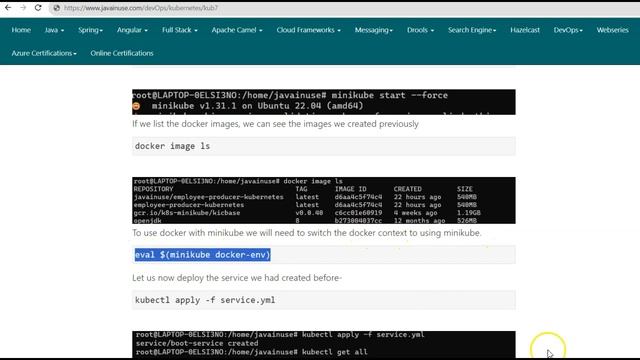Image resolution: width=640 pixels, height=360 pixels.
Task: Expand the Azure Certifications dropdown
Action: pos(44,53)
